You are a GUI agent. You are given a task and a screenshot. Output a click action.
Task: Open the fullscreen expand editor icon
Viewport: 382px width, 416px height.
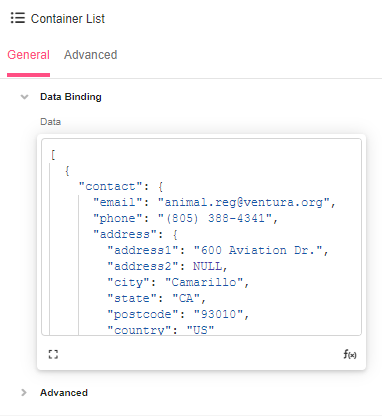pos(53,354)
